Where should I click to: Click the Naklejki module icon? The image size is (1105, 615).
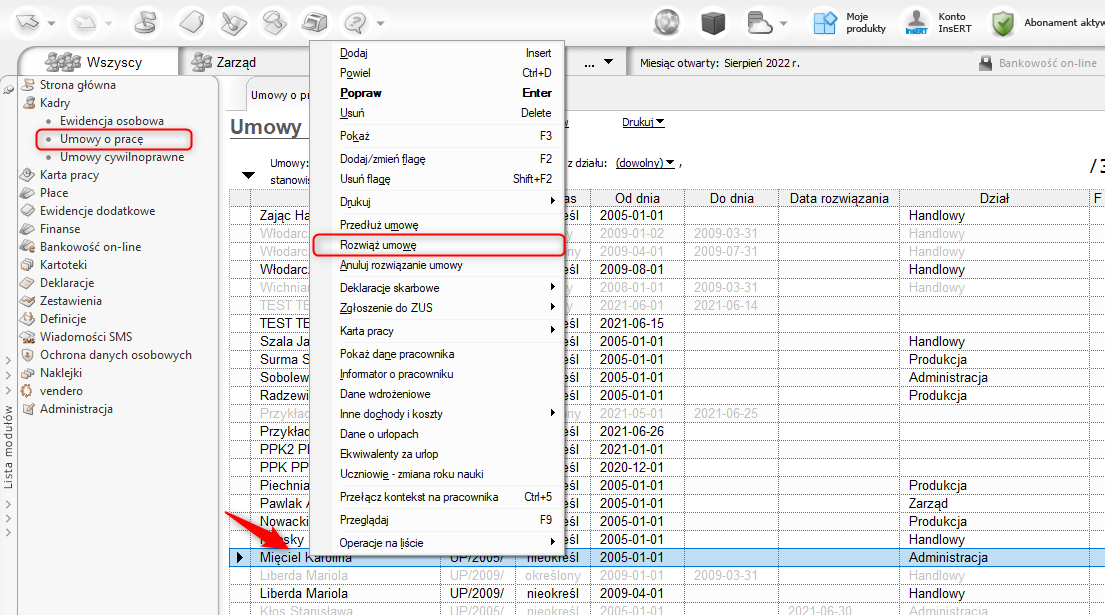pyautogui.click(x=27, y=373)
